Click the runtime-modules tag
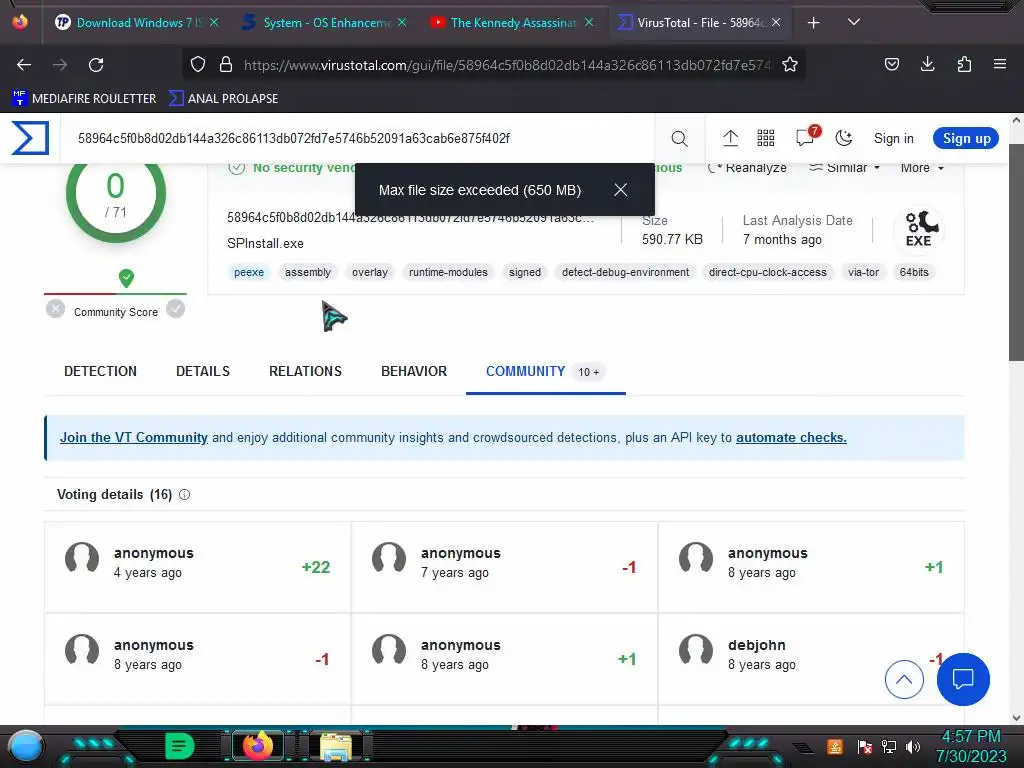This screenshot has height=768, width=1024. (448, 272)
